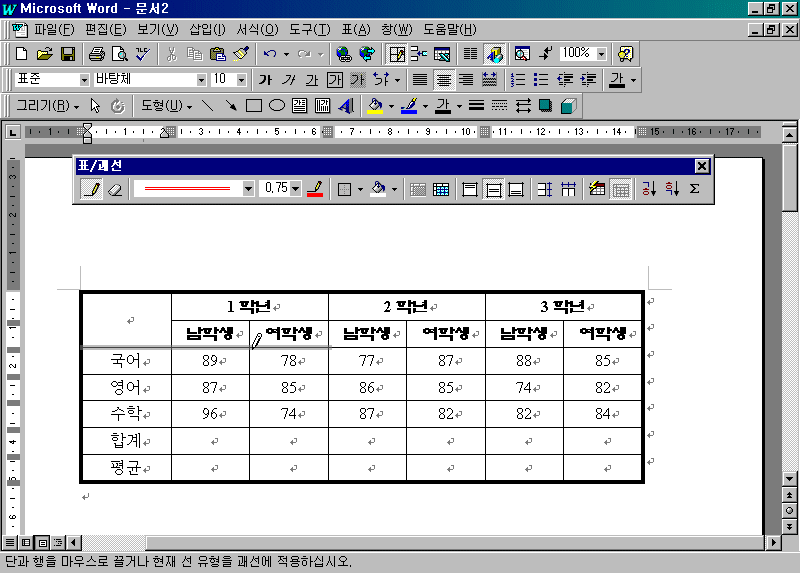The image size is (800, 573).
Task: Cut selection with the scissors icon
Action: coord(171,54)
